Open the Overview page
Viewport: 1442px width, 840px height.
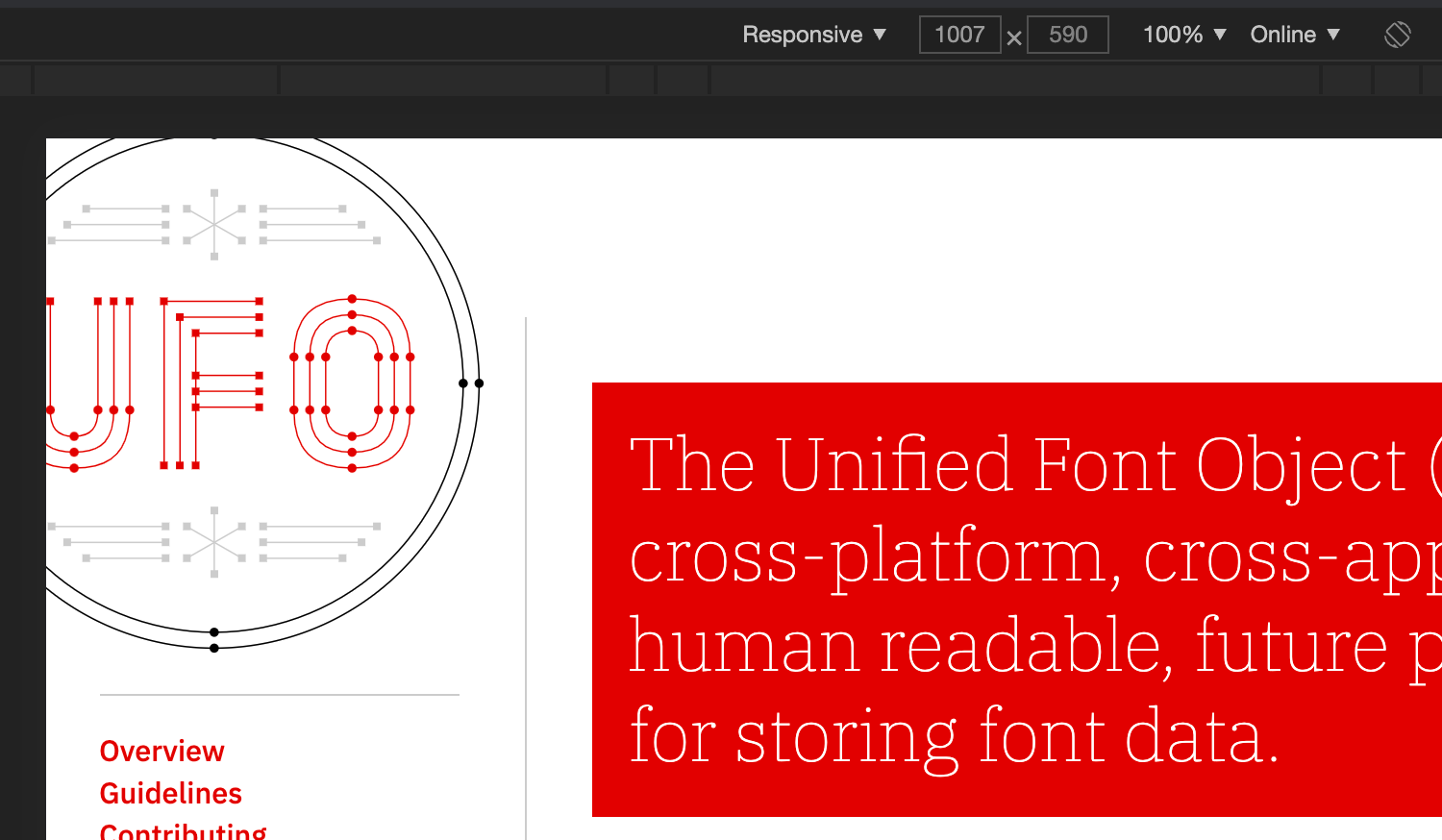(162, 751)
